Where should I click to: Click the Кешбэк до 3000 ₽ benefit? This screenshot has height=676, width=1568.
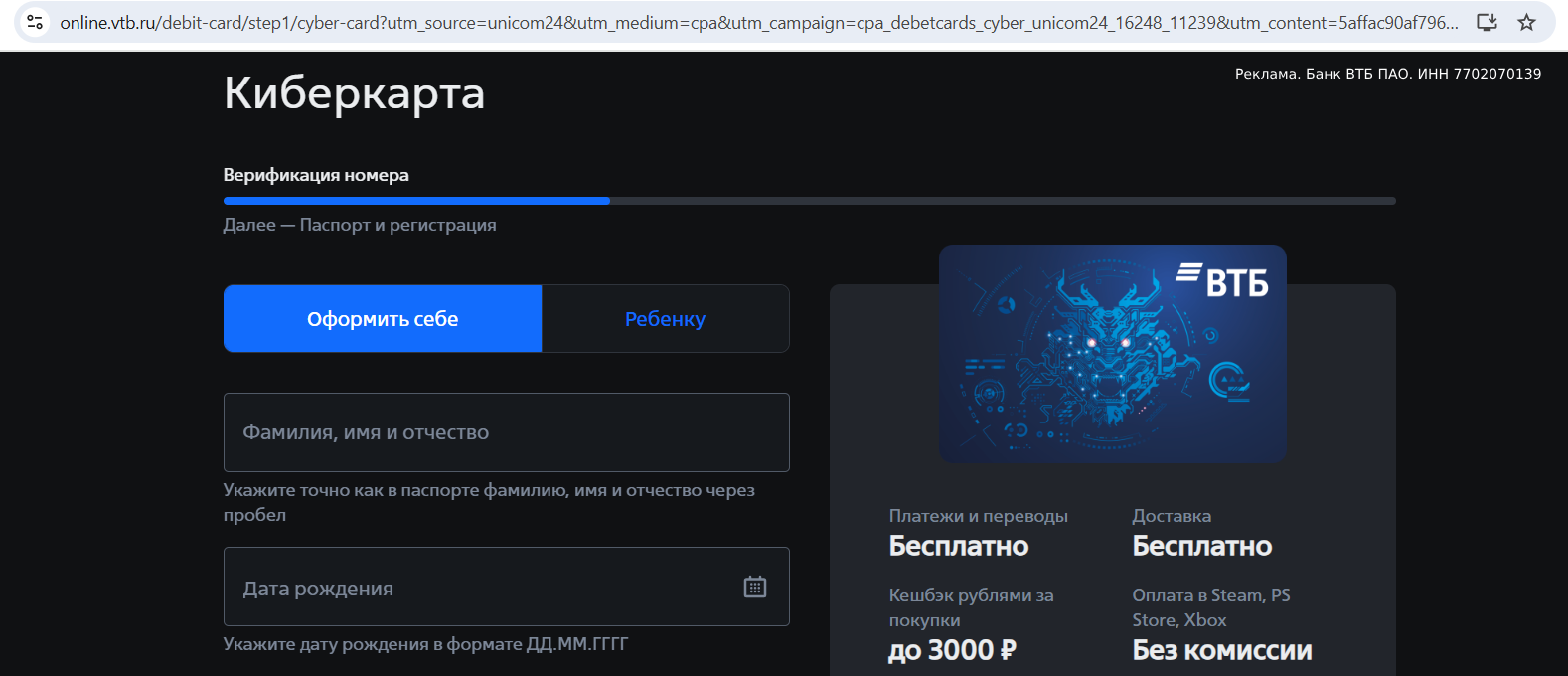point(972,624)
